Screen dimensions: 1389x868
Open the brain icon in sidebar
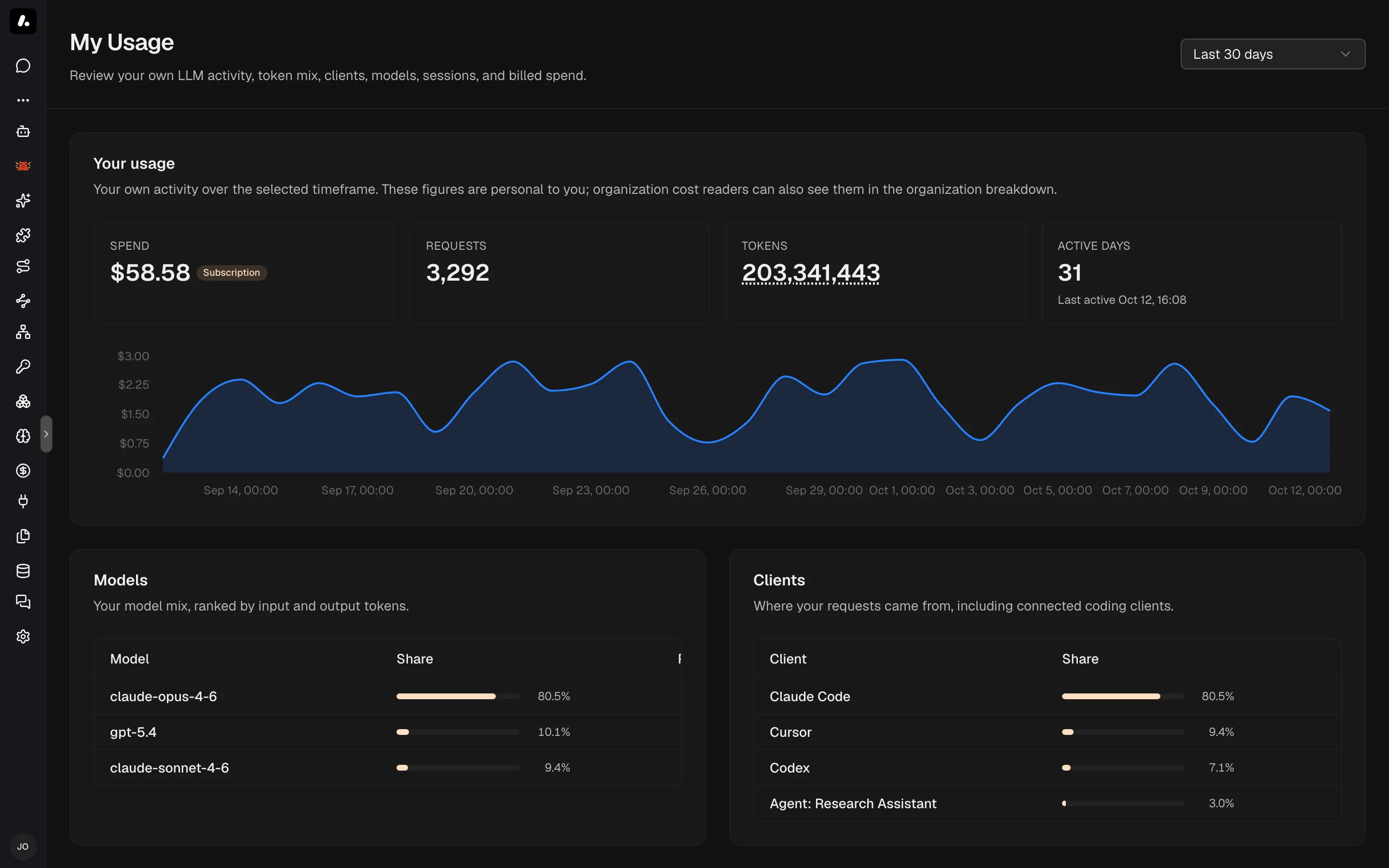(x=23, y=436)
